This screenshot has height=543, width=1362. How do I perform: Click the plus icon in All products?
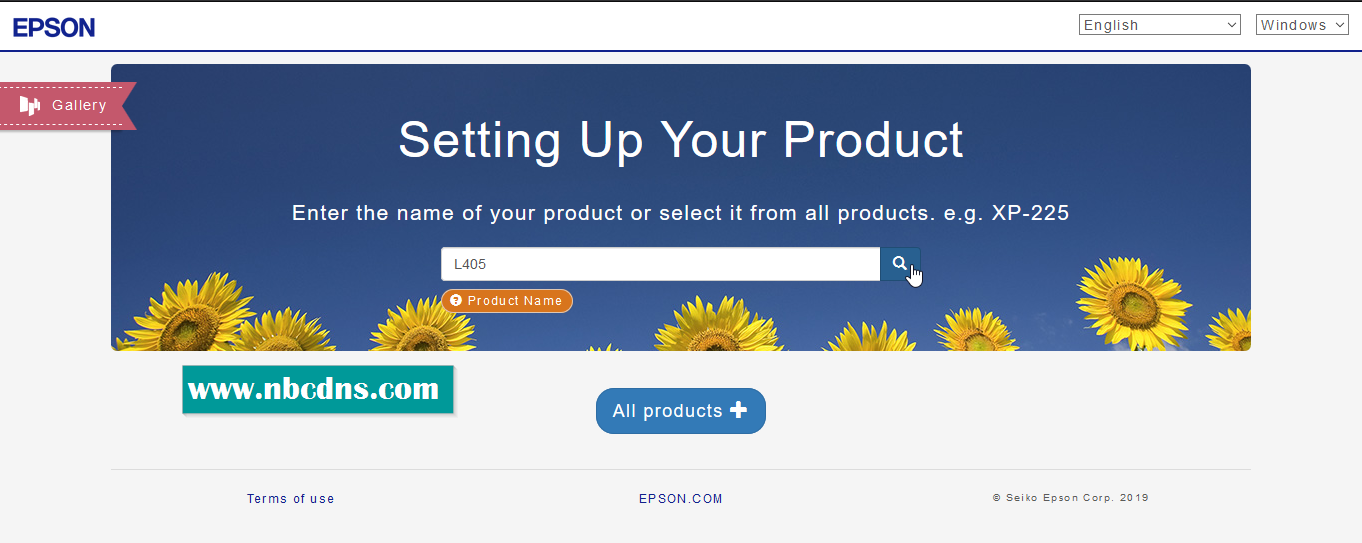739,410
